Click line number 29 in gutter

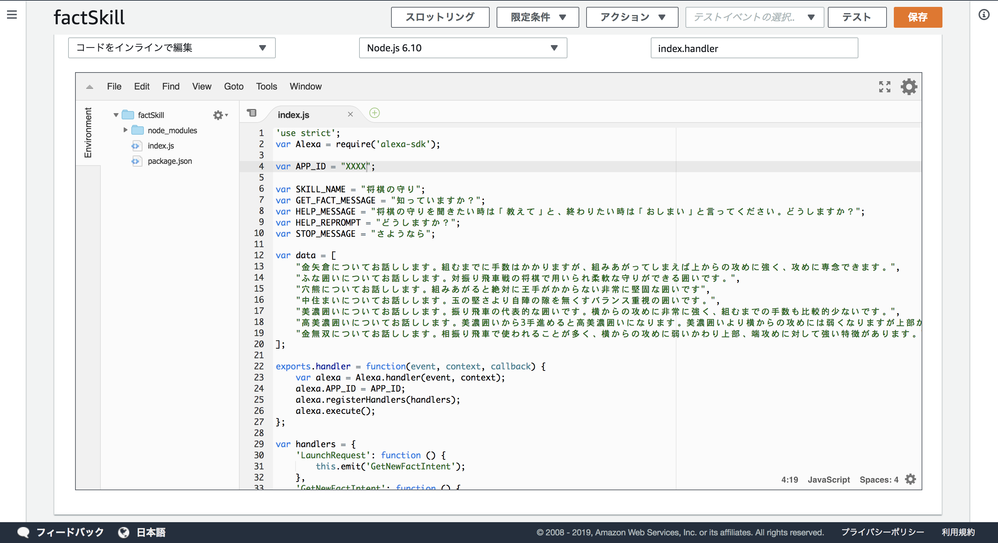pos(259,444)
